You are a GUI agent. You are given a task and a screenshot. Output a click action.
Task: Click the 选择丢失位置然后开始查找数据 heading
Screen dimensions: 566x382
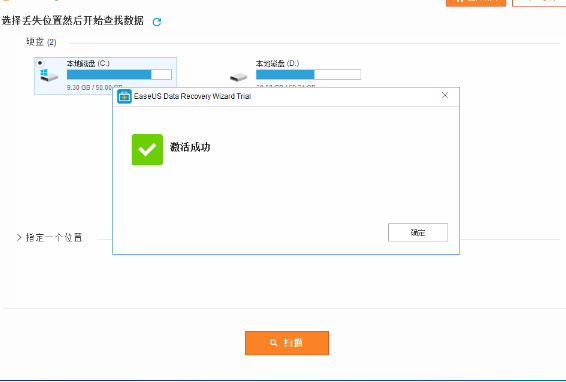point(73,21)
